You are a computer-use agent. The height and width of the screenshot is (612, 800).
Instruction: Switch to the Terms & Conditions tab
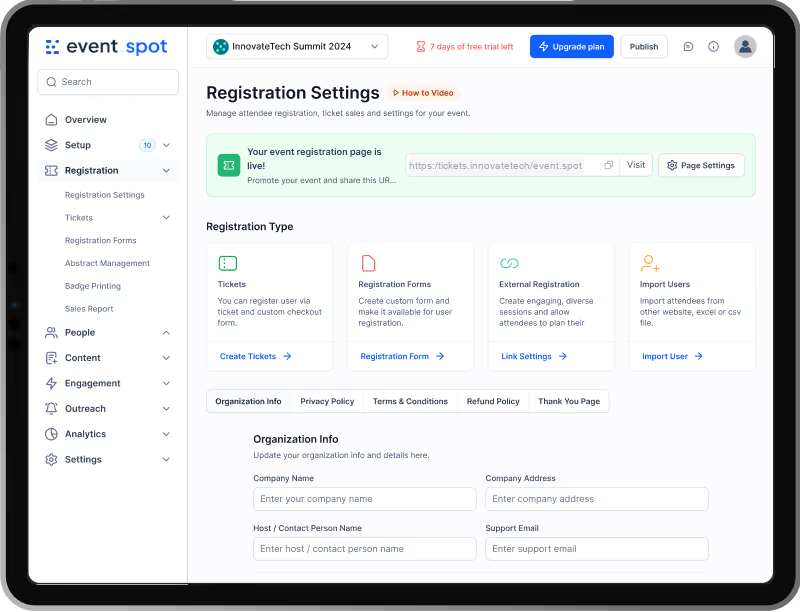(410, 401)
